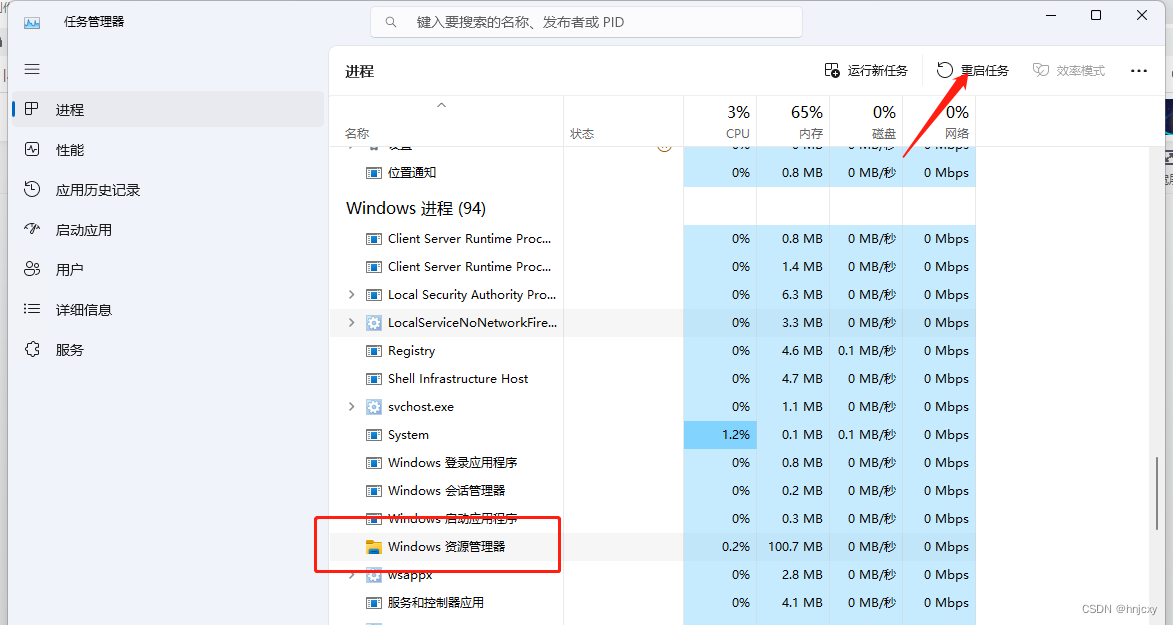This screenshot has width=1173, height=625.
Task: Click 重启任务 restart task button
Action: coord(973,70)
